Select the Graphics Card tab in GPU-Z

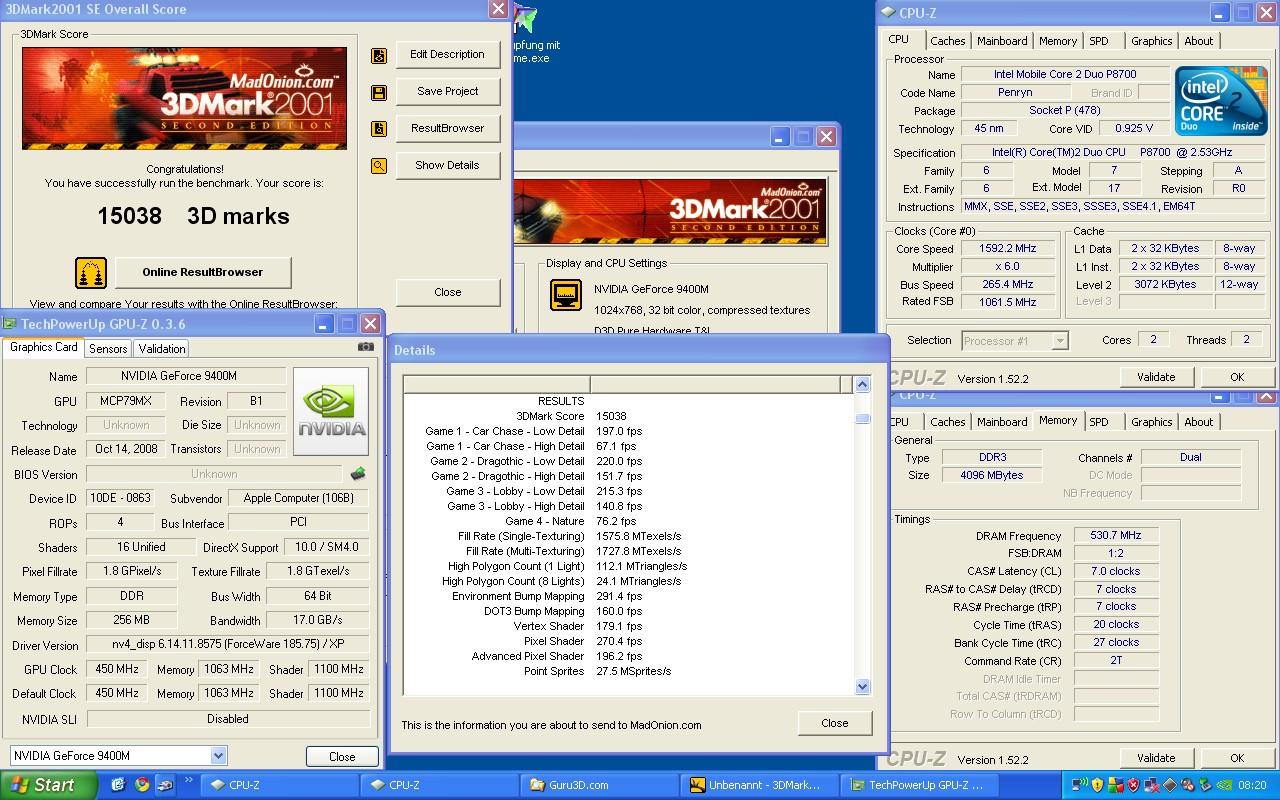44,348
